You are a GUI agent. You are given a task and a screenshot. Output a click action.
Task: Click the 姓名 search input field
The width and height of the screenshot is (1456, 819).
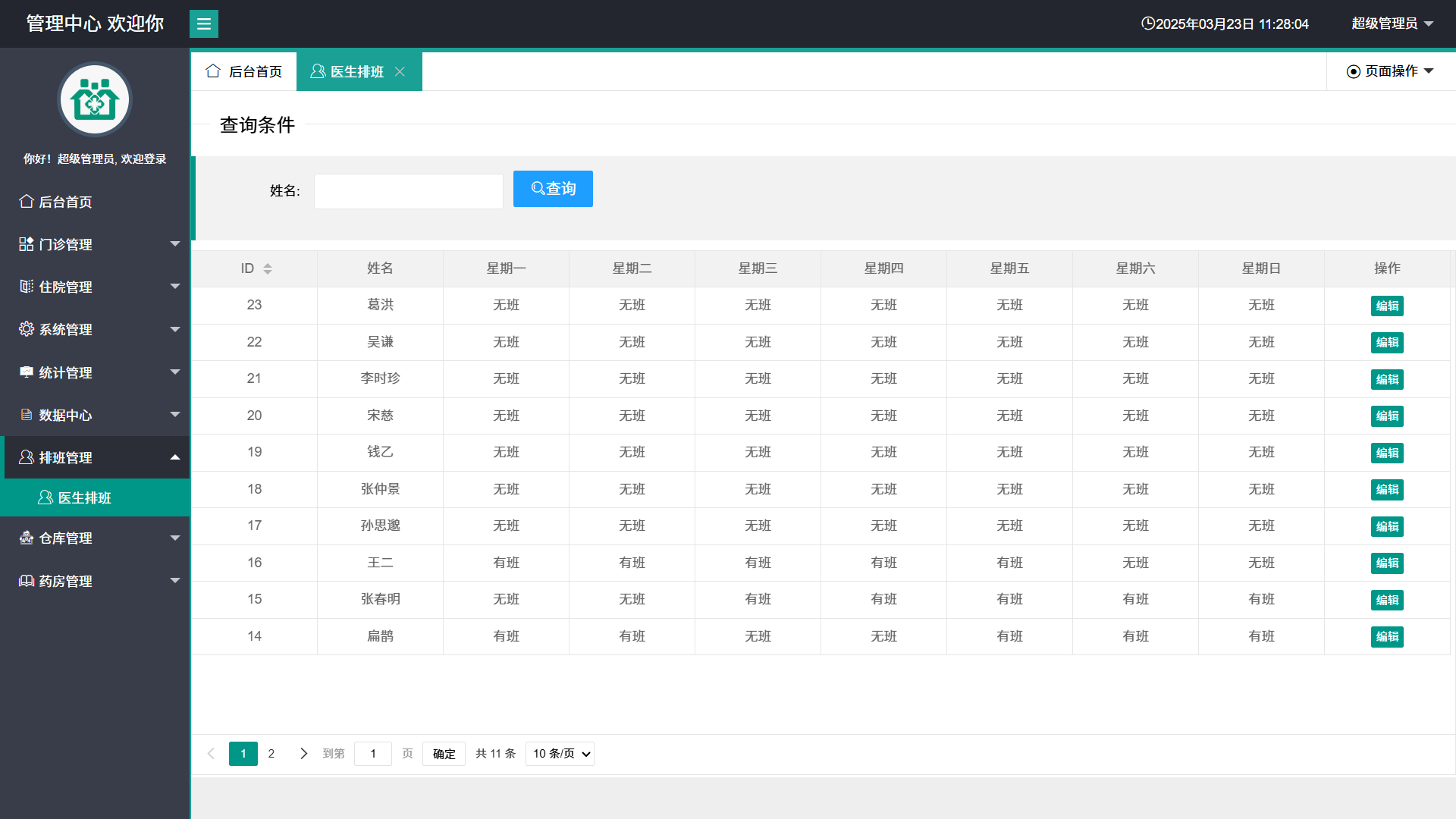[409, 191]
